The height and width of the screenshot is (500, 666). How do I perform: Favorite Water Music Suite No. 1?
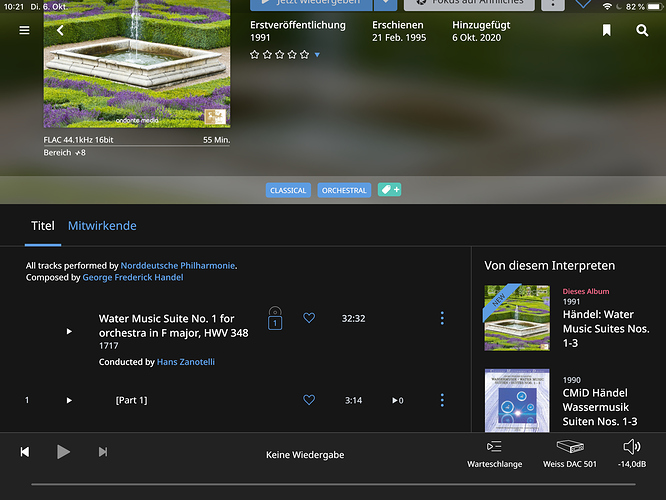309,318
